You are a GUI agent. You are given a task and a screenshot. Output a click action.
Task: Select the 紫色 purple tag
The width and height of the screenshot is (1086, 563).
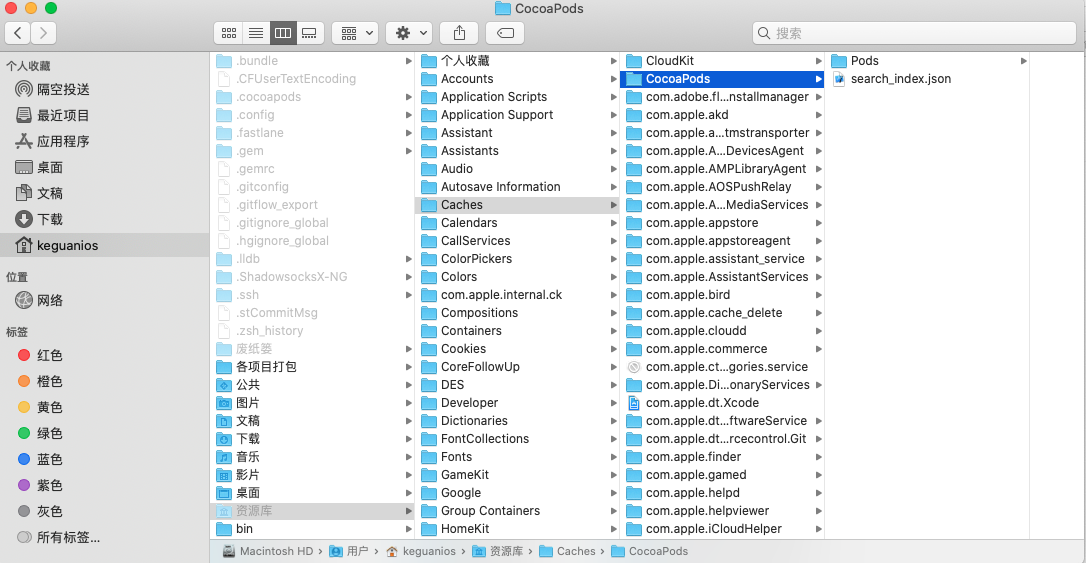point(105,485)
